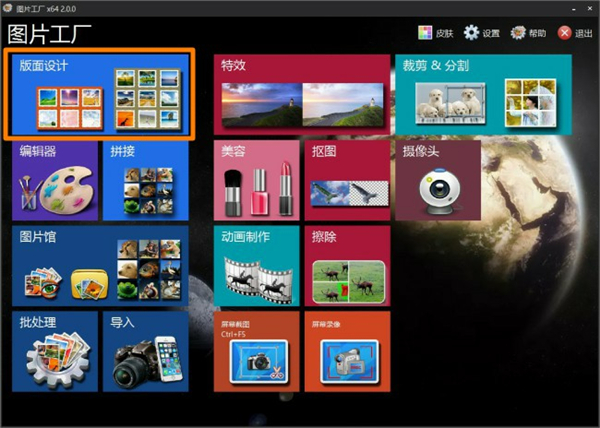Open 设置 settings
This screenshot has height=428, width=600.
(481, 33)
